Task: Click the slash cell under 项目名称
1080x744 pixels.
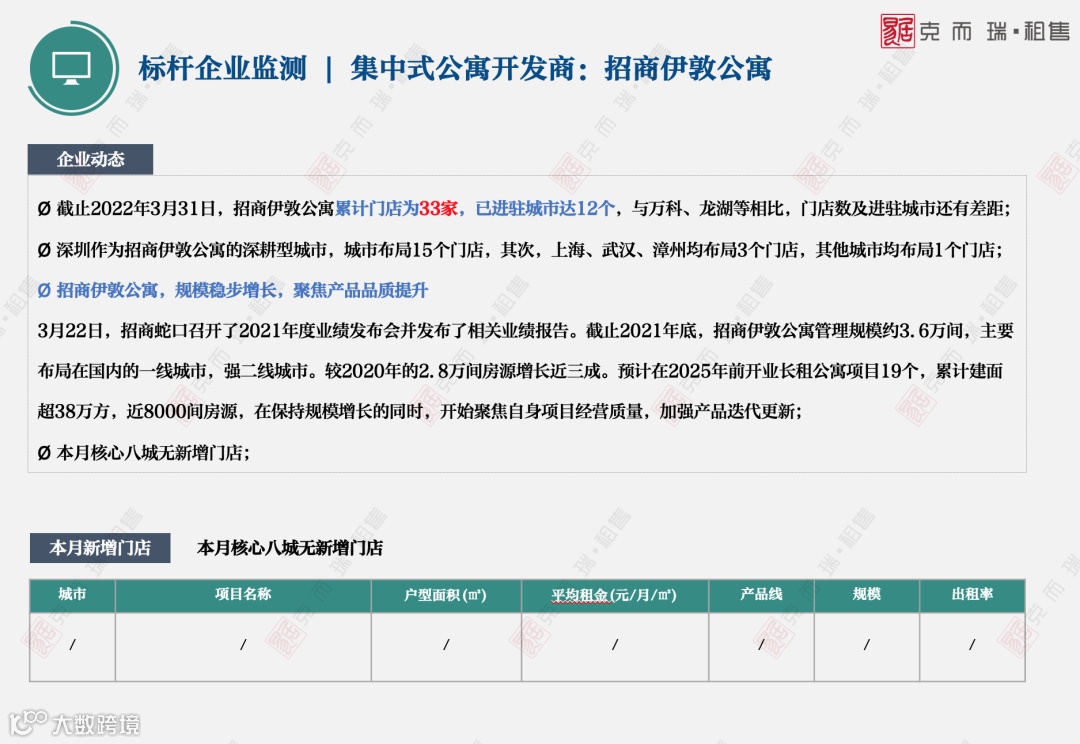Action: tap(243, 647)
